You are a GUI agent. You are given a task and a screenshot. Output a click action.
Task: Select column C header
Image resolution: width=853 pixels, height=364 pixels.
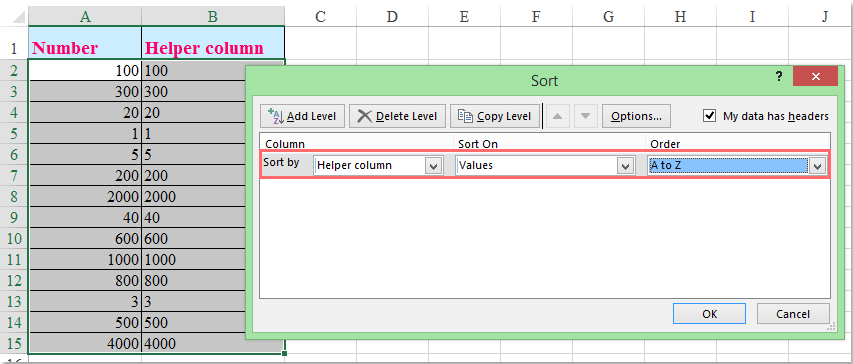320,17
